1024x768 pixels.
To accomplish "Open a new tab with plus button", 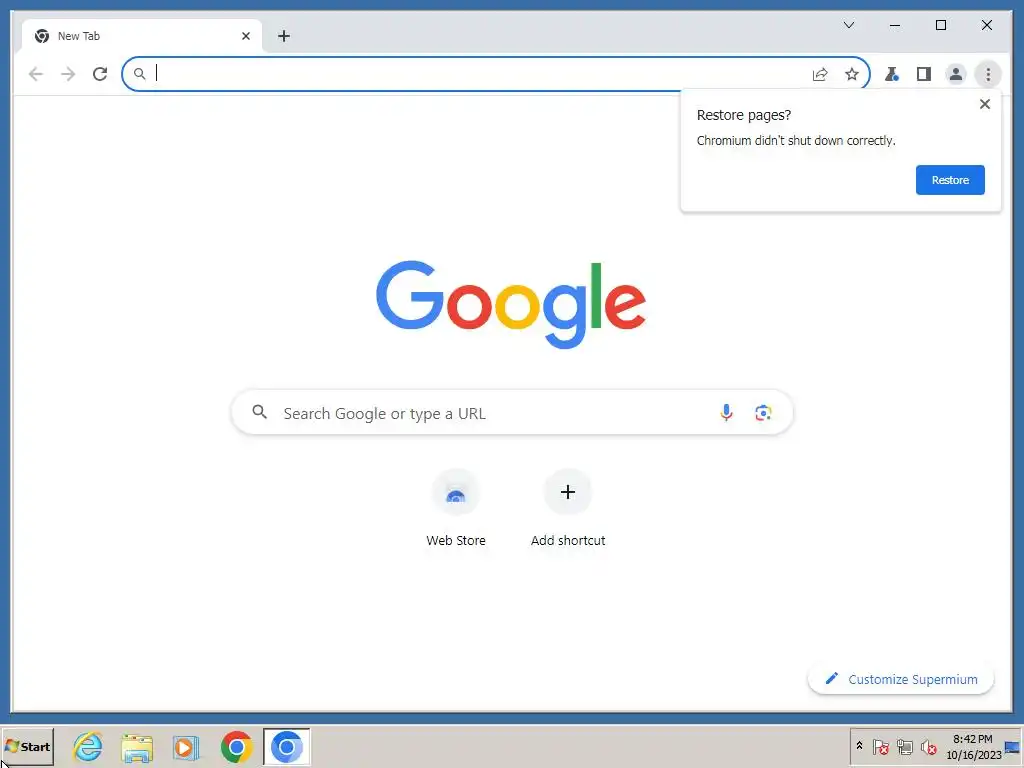I will (x=283, y=36).
